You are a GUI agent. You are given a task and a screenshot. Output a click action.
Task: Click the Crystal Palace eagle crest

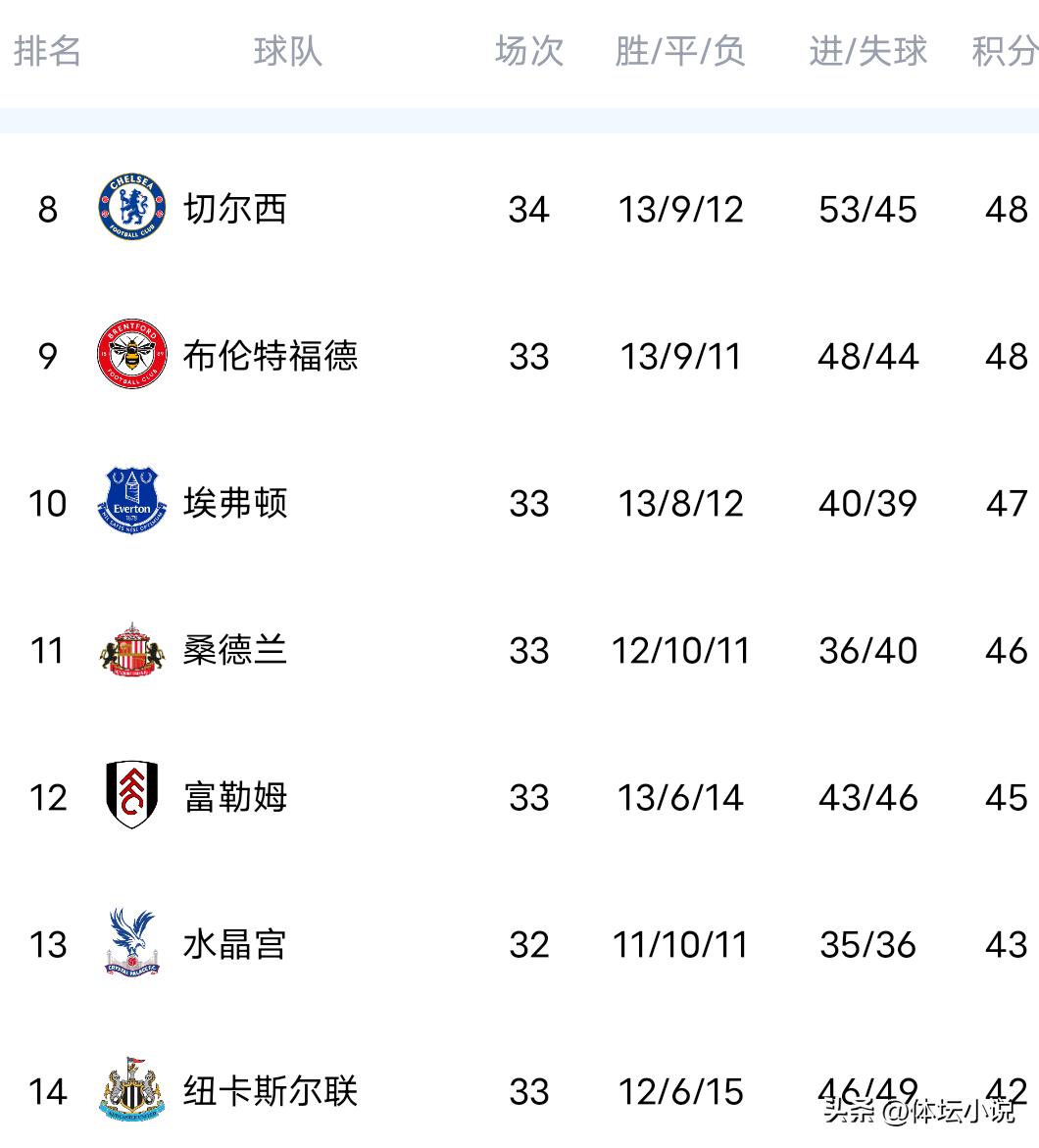coord(132,943)
